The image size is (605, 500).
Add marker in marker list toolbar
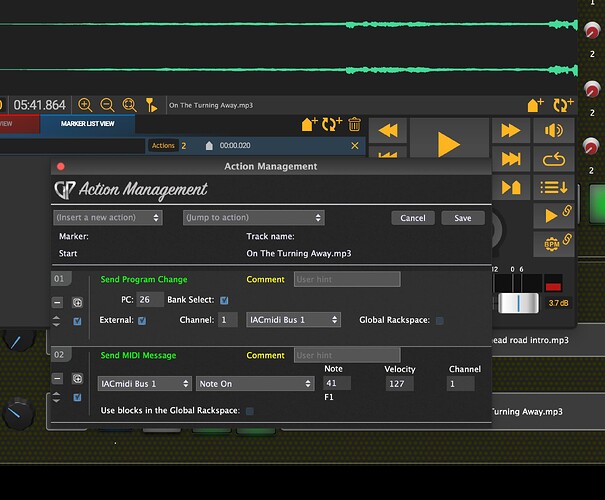[309, 124]
